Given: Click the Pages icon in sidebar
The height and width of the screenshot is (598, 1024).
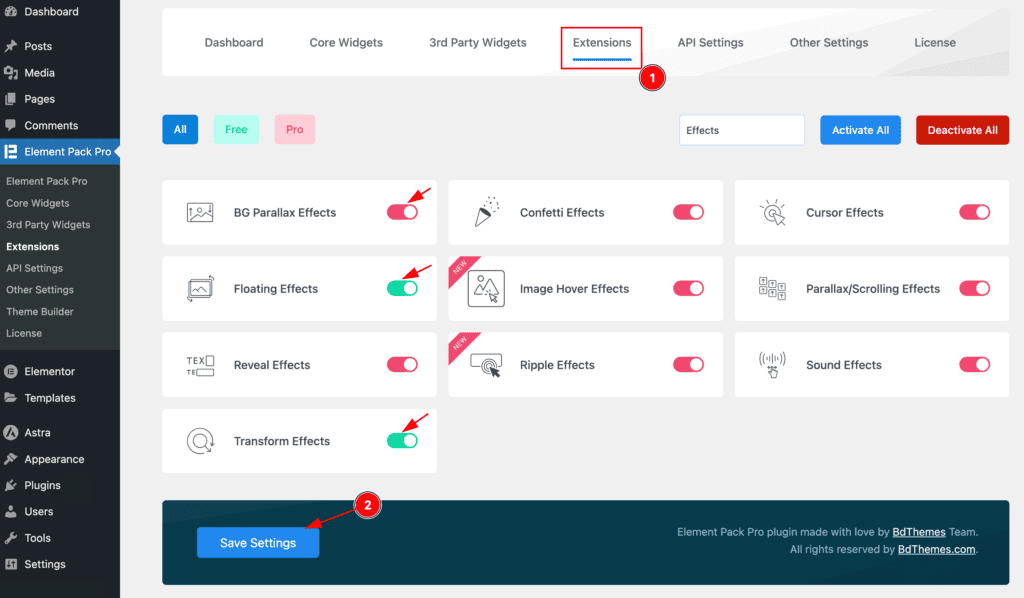Looking at the screenshot, I should 10,99.
